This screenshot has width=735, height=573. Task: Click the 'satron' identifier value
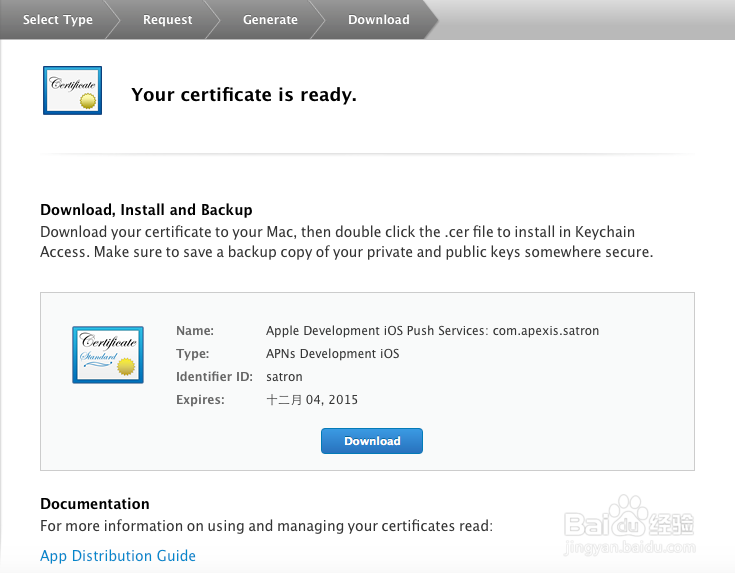284,377
